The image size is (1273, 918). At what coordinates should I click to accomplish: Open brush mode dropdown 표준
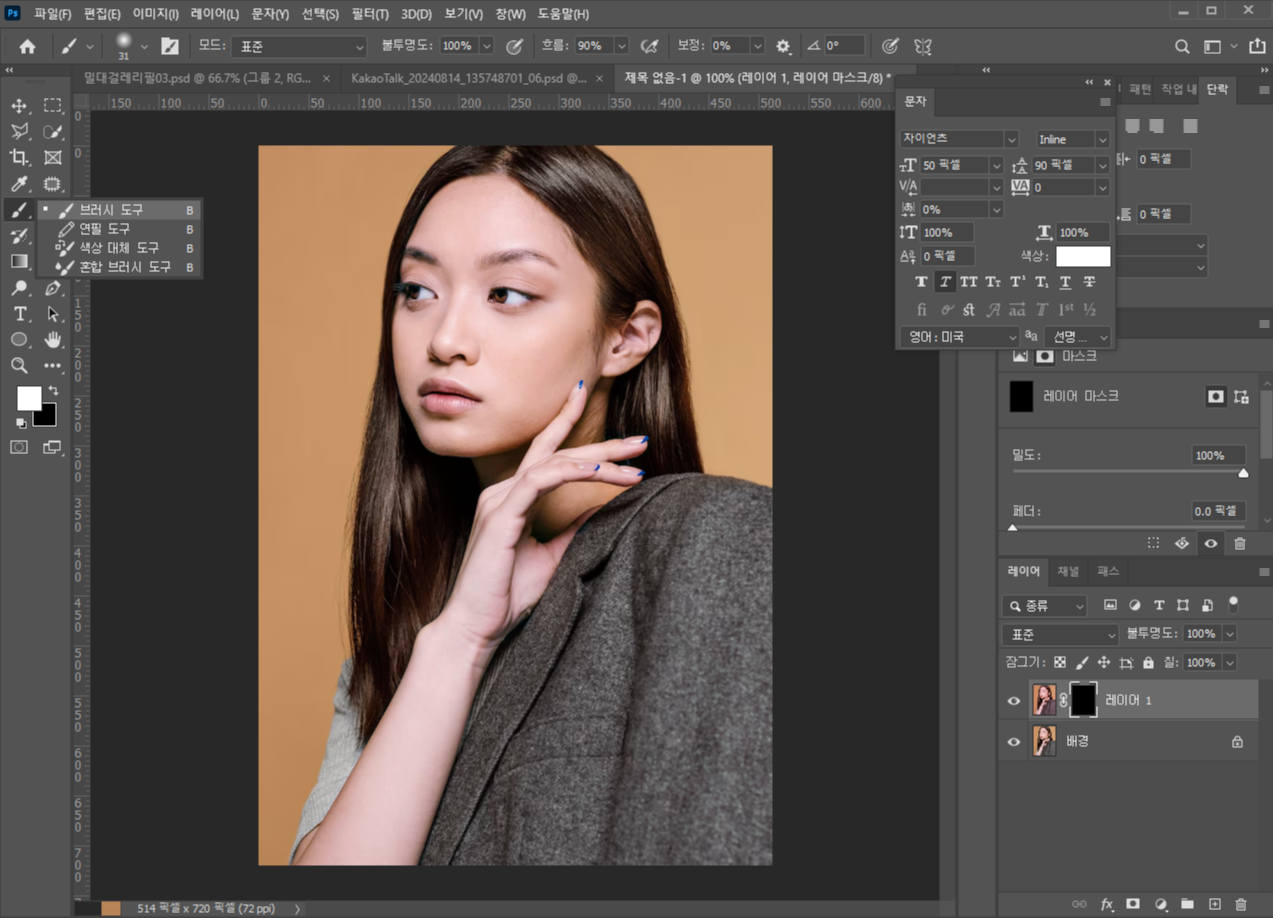(299, 46)
